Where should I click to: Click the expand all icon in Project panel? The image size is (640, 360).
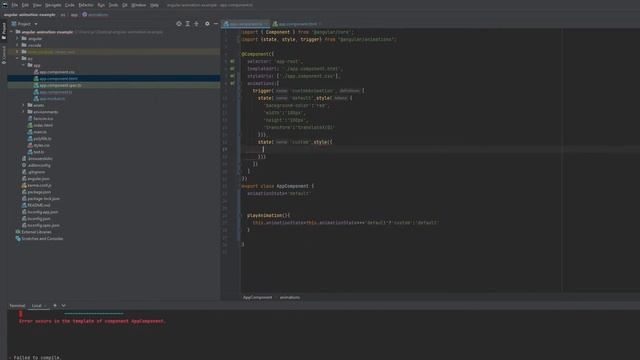[x=188, y=24]
